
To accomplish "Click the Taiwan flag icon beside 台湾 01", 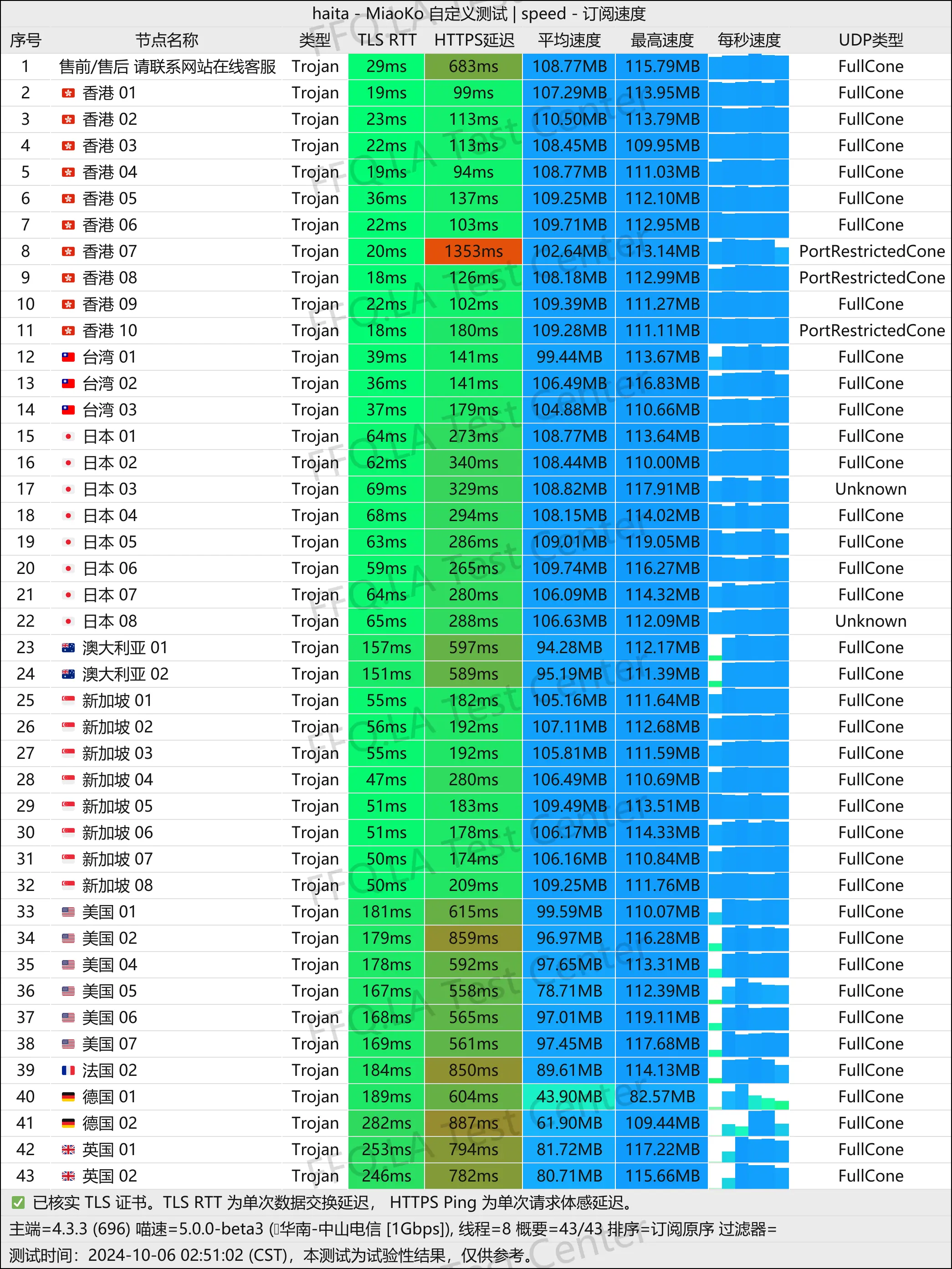I will click(68, 357).
